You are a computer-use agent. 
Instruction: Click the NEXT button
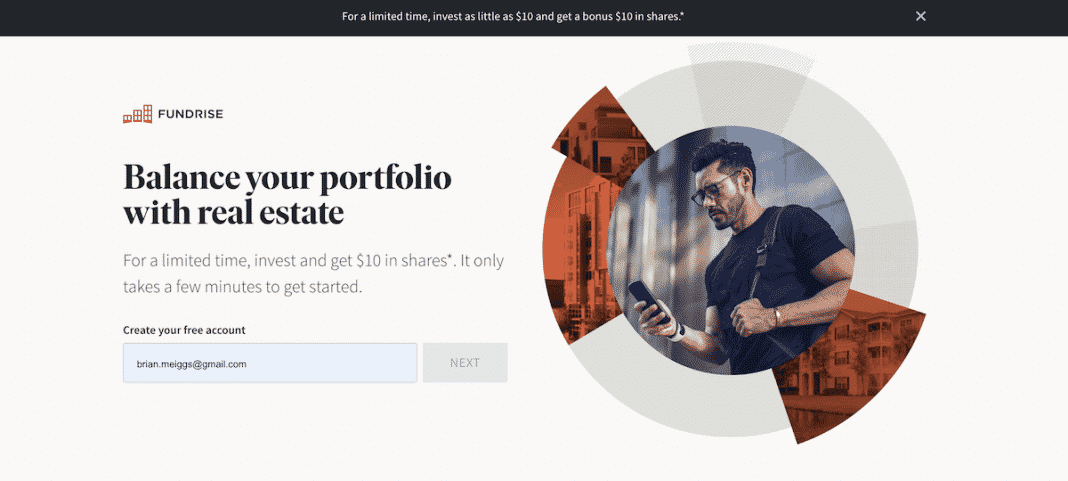coord(465,363)
